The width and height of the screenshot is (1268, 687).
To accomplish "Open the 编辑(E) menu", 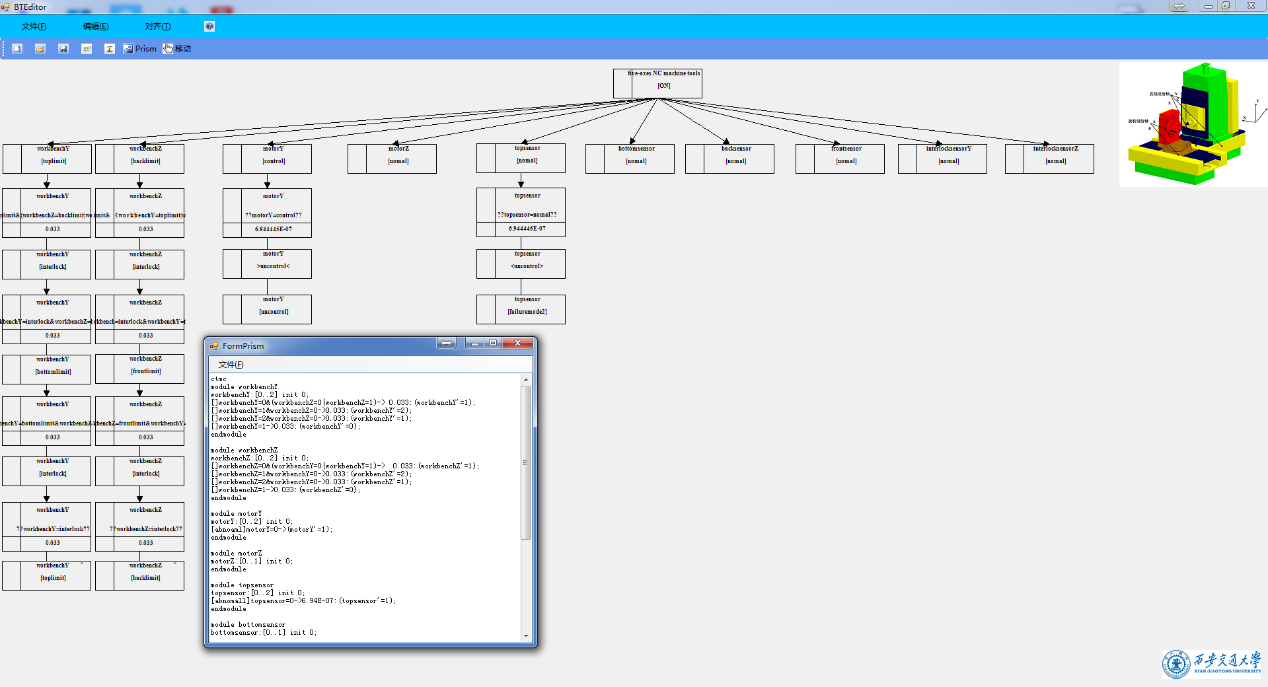I will coord(96,26).
